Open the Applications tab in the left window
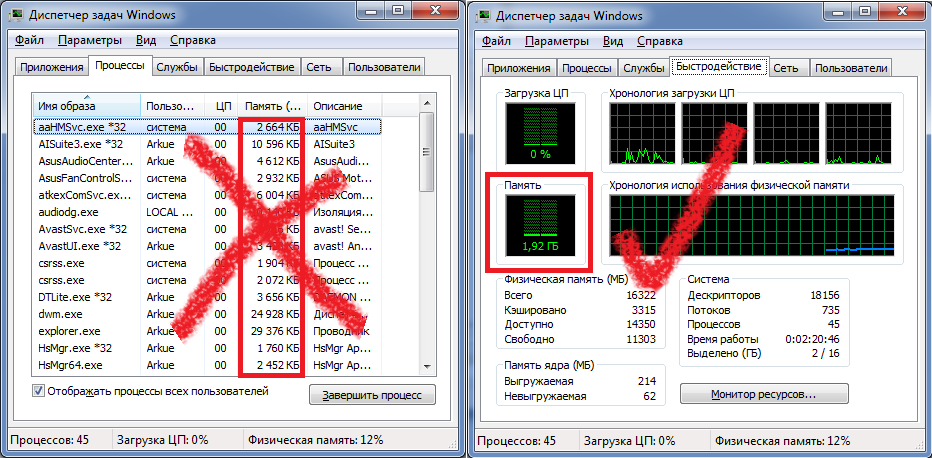Screen dimensions: 932x458 click(51, 68)
